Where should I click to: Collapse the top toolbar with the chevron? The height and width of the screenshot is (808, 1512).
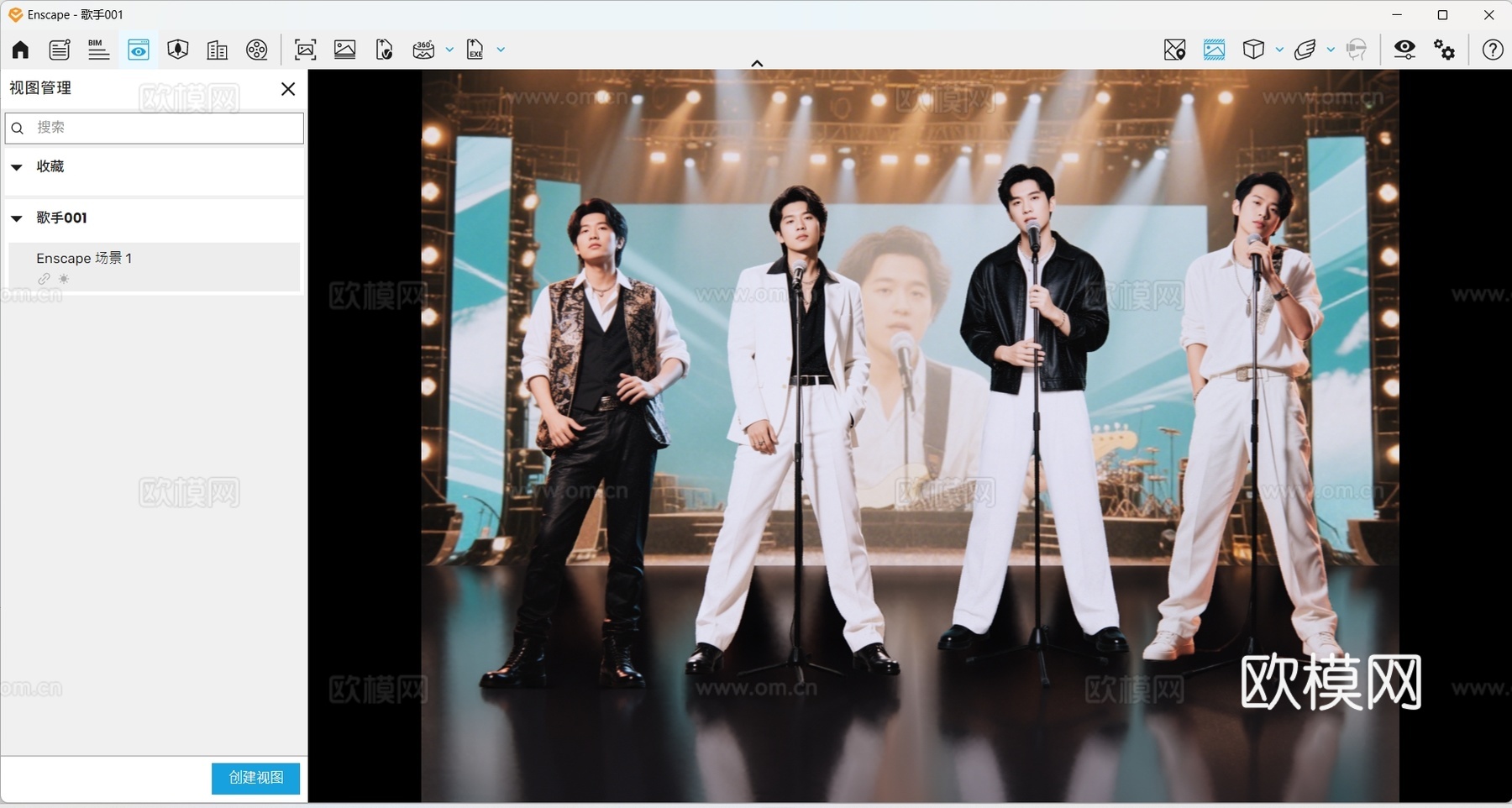click(x=757, y=63)
